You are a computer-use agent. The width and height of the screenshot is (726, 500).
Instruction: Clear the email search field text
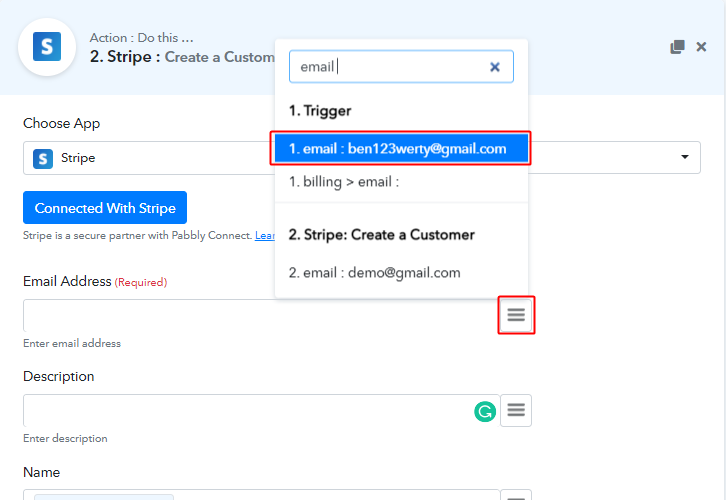pos(494,67)
